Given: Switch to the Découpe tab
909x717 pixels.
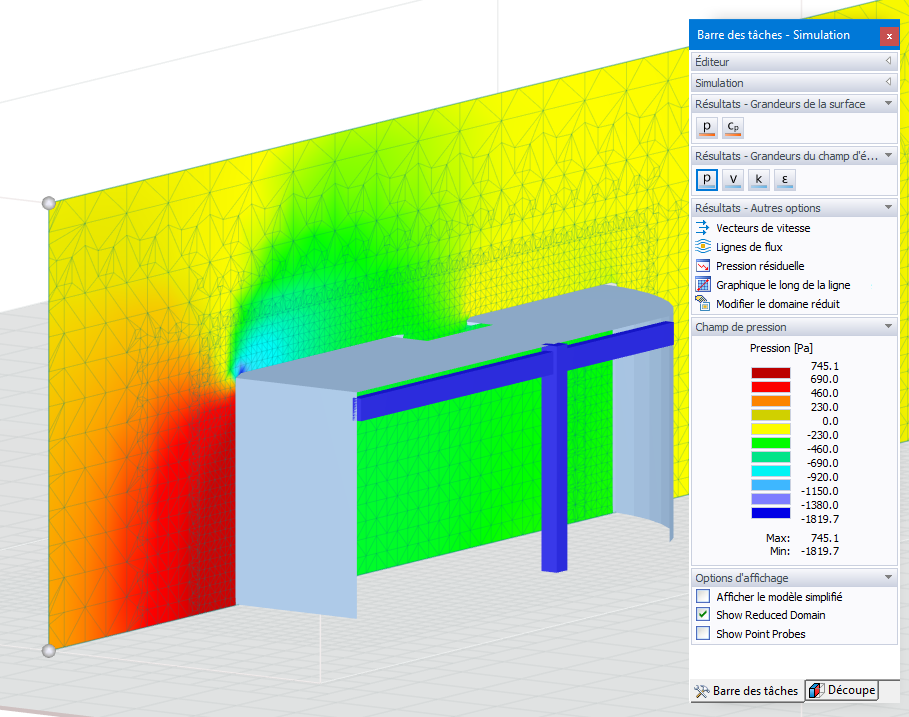Looking at the screenshot, I should tap(842, 690).
